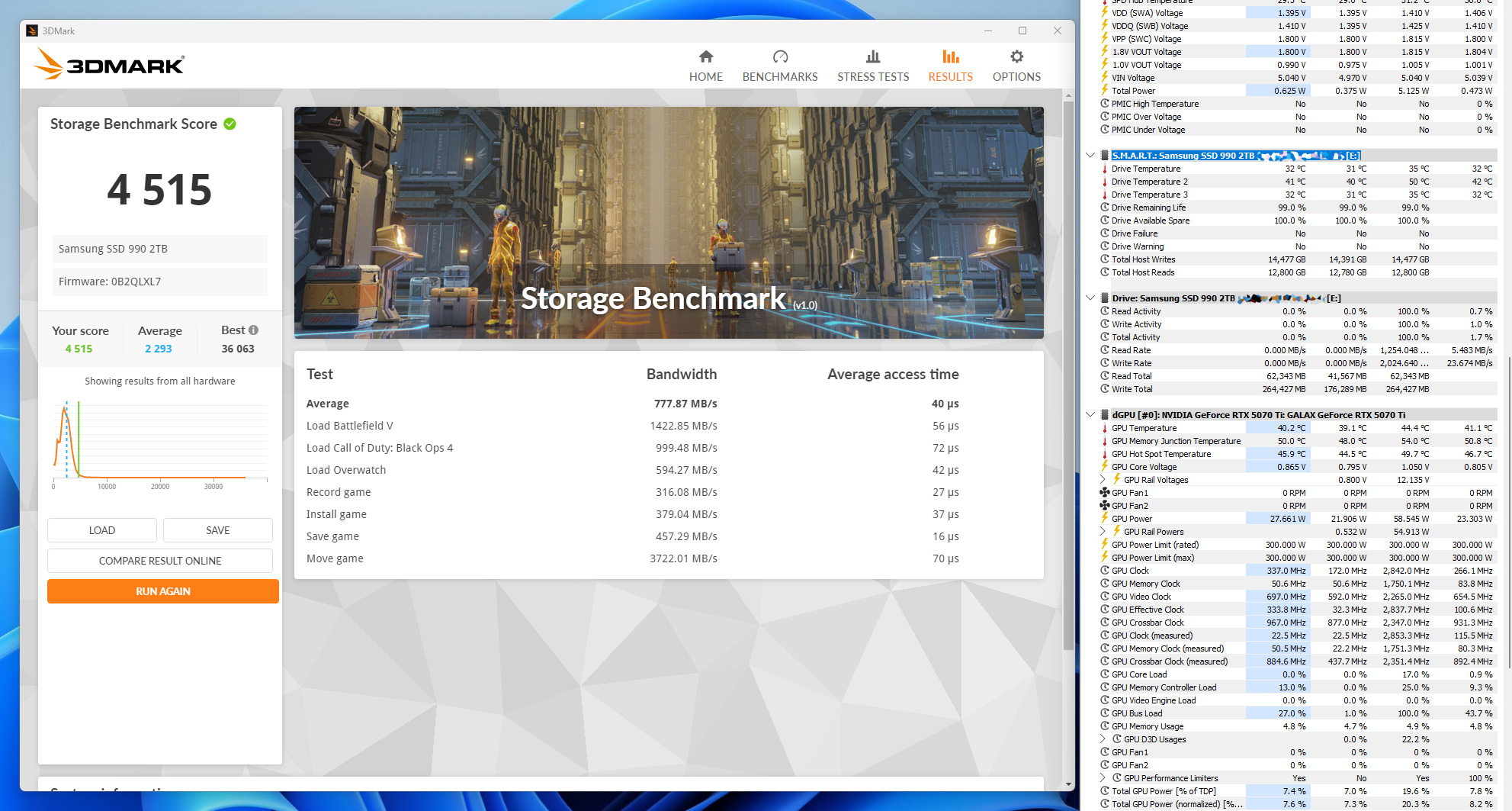Click the 3DMark title bar app icon

coord(32,31)
